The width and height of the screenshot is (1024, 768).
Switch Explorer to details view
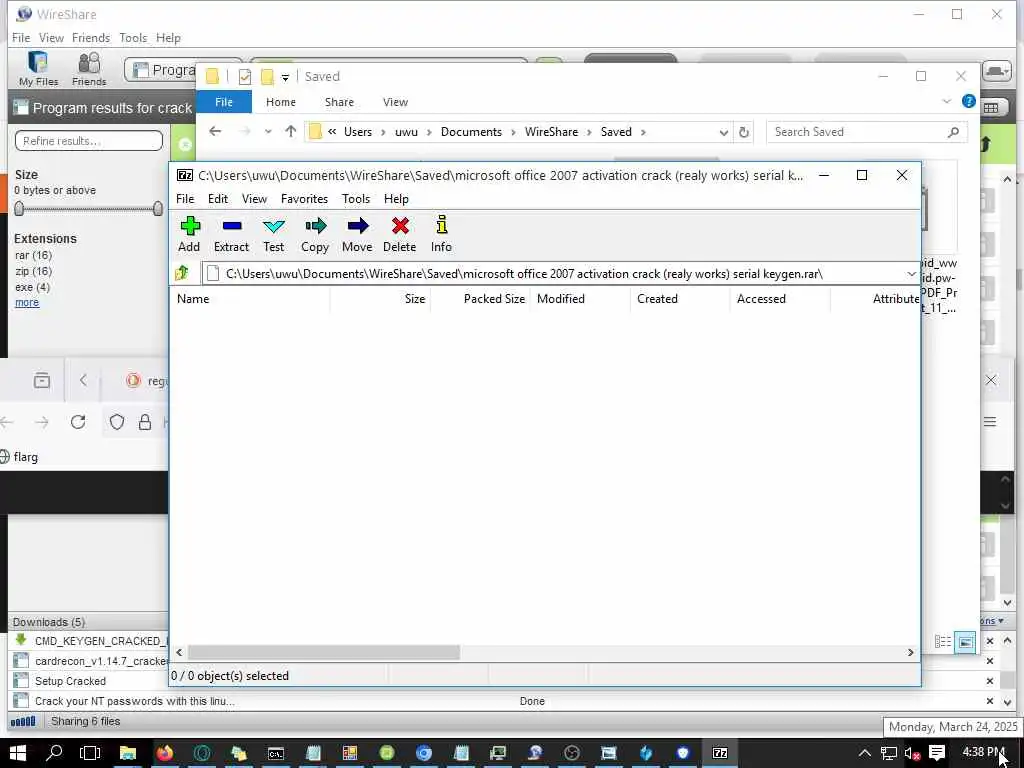coord(942,642)
